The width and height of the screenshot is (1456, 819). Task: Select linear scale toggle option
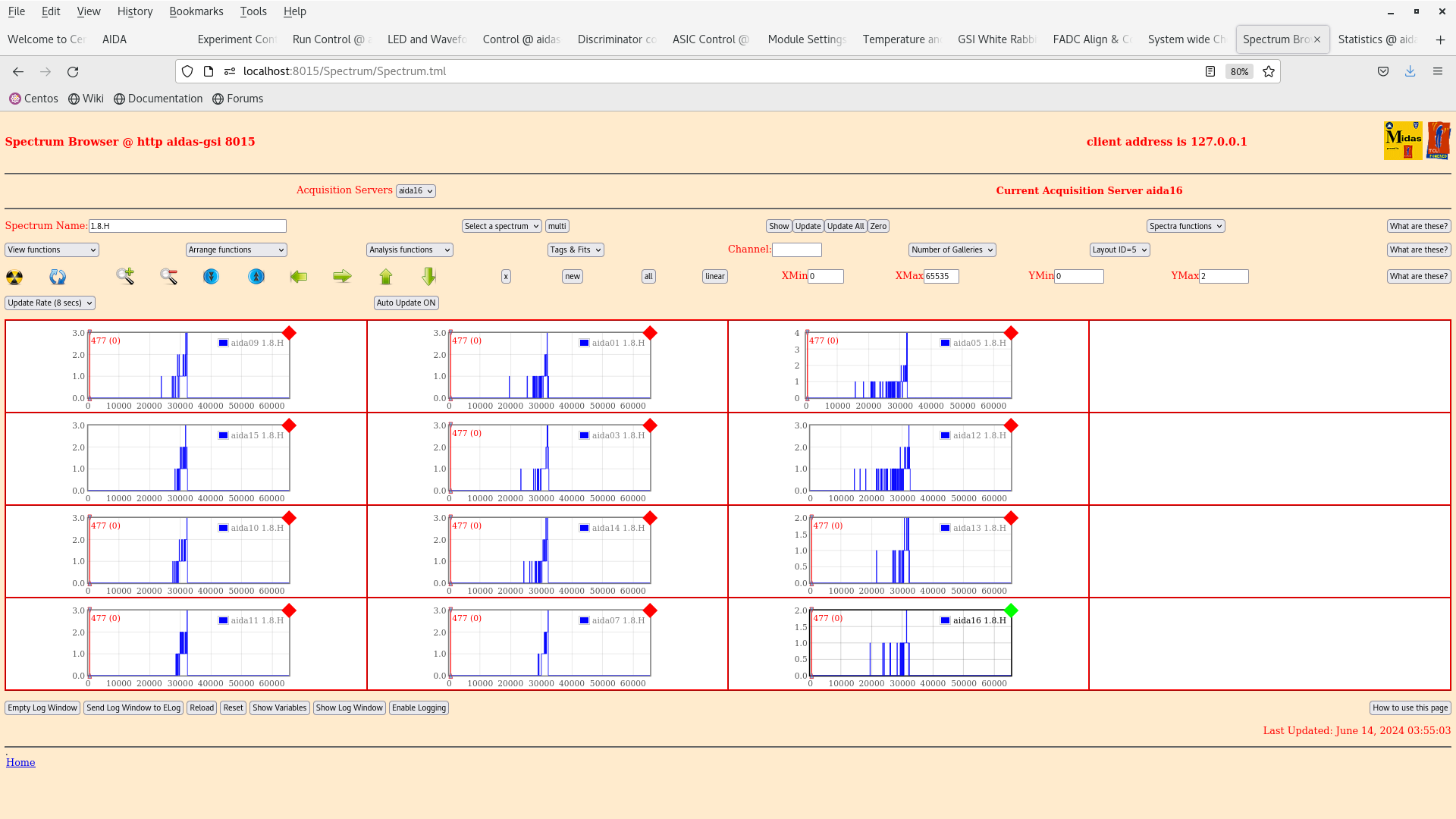(714, 276)
